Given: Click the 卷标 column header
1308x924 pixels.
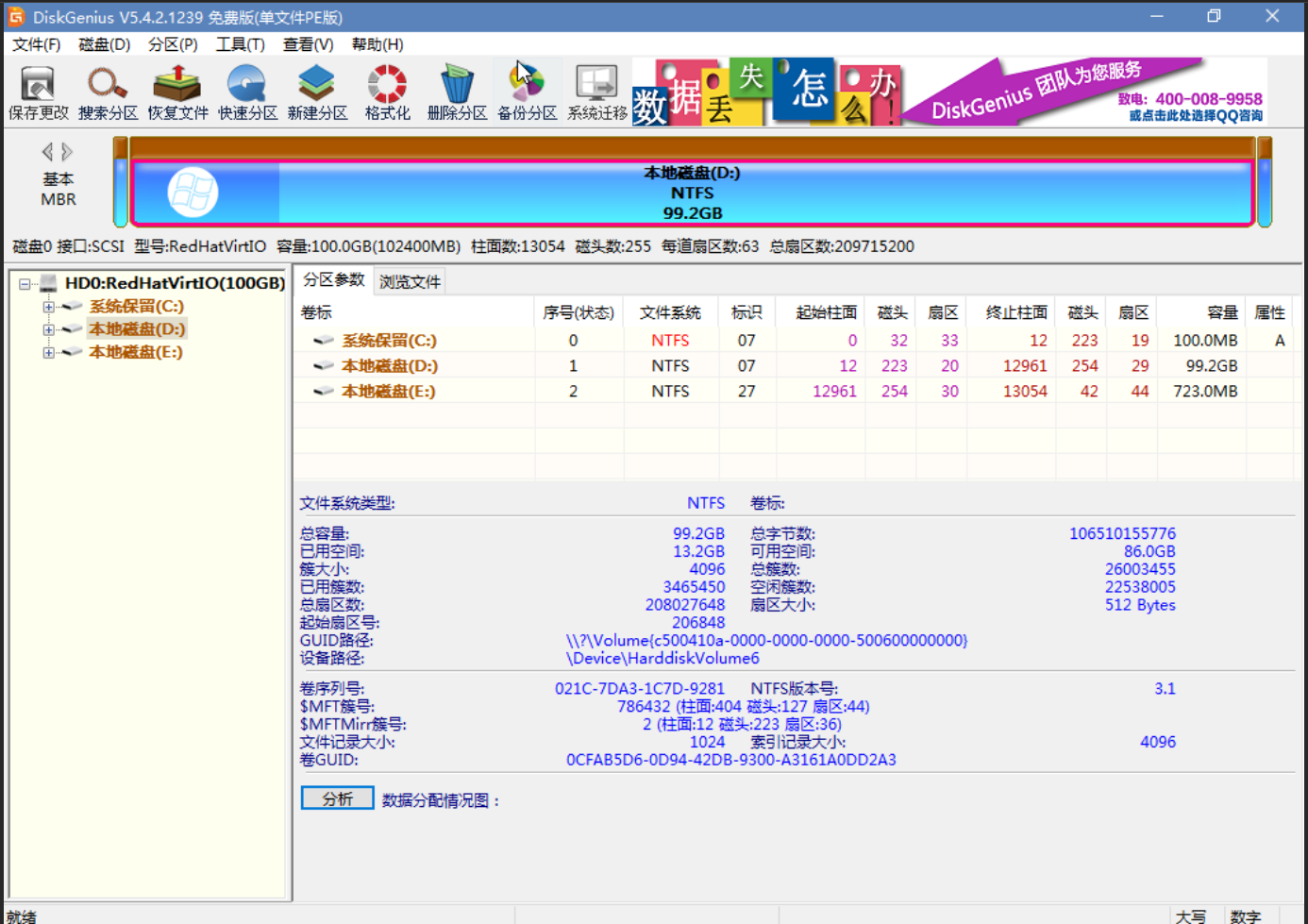Looking at the screenshot, I should click(x=415, y=312).
